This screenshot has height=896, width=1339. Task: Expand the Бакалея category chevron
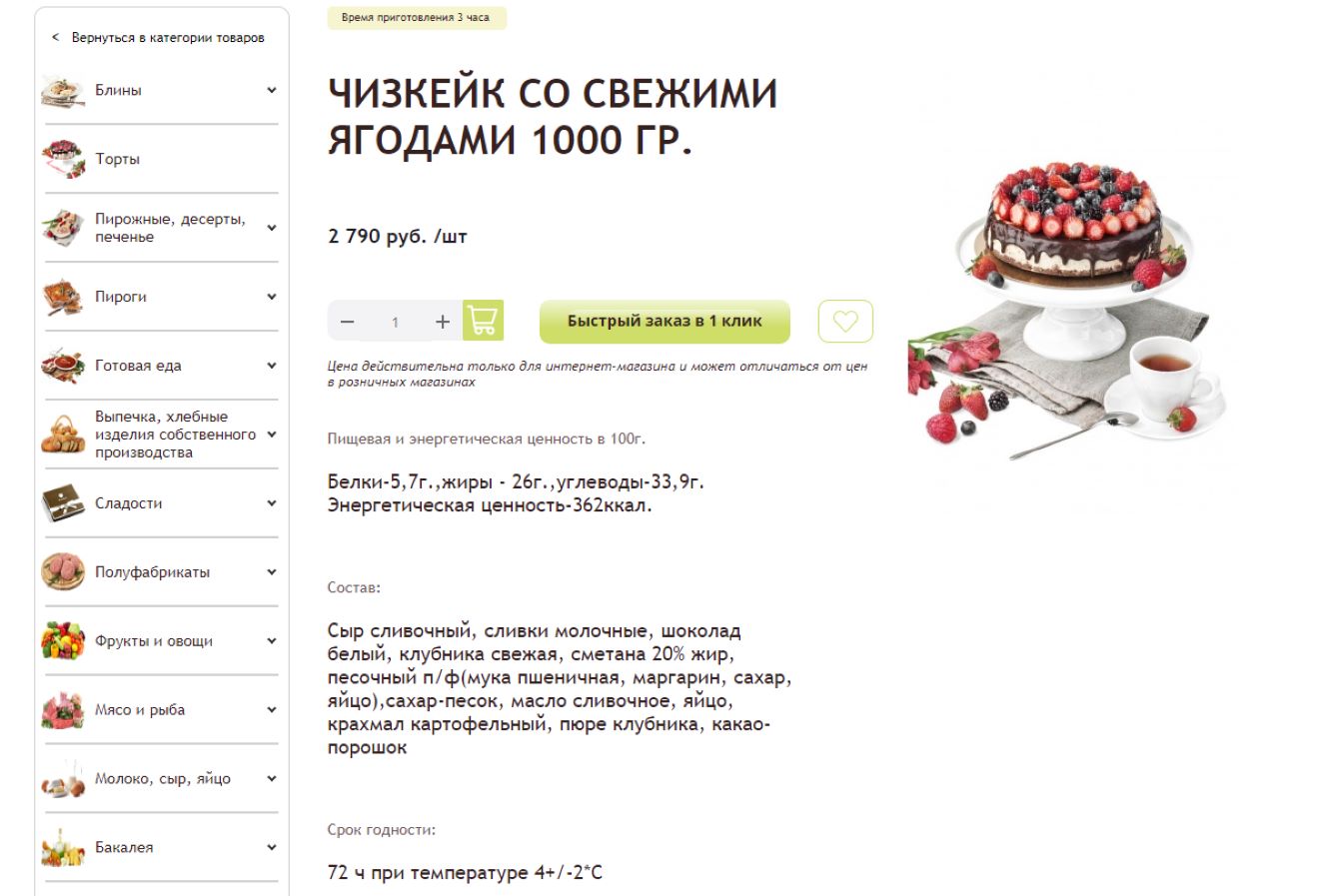tap(272, 847)
